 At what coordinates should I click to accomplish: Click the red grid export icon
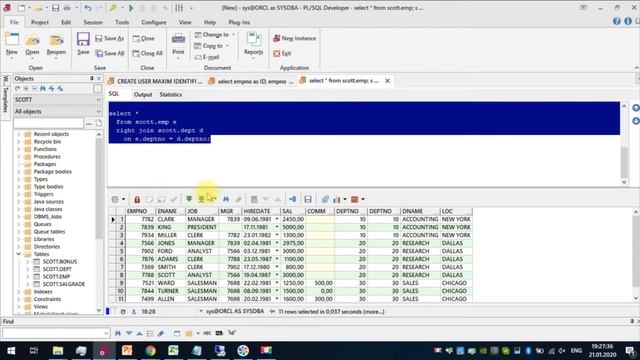click(355, 199)
